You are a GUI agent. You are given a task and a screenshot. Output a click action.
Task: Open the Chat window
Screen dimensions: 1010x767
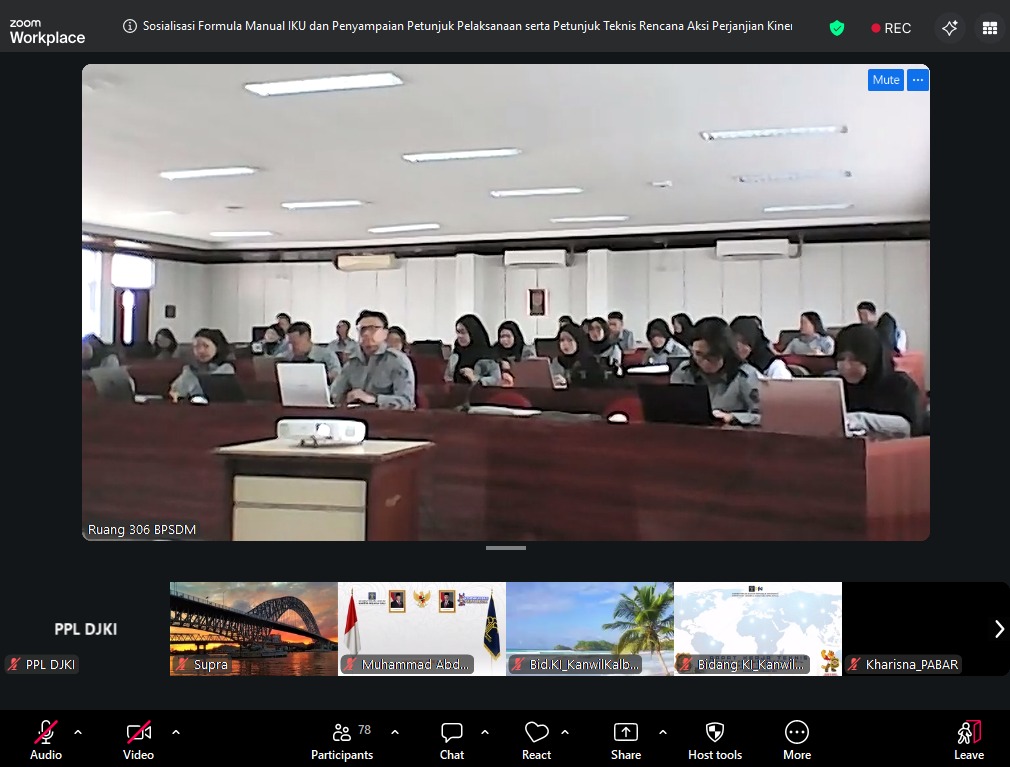452,741
